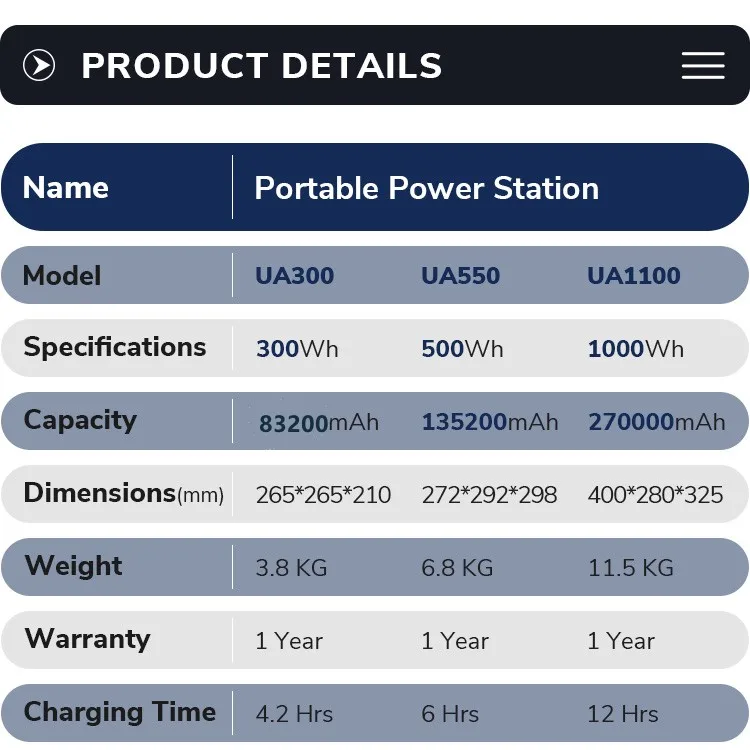Click the Charging Time row label
This screenshot has height=750, width=750.
(119, 712)
